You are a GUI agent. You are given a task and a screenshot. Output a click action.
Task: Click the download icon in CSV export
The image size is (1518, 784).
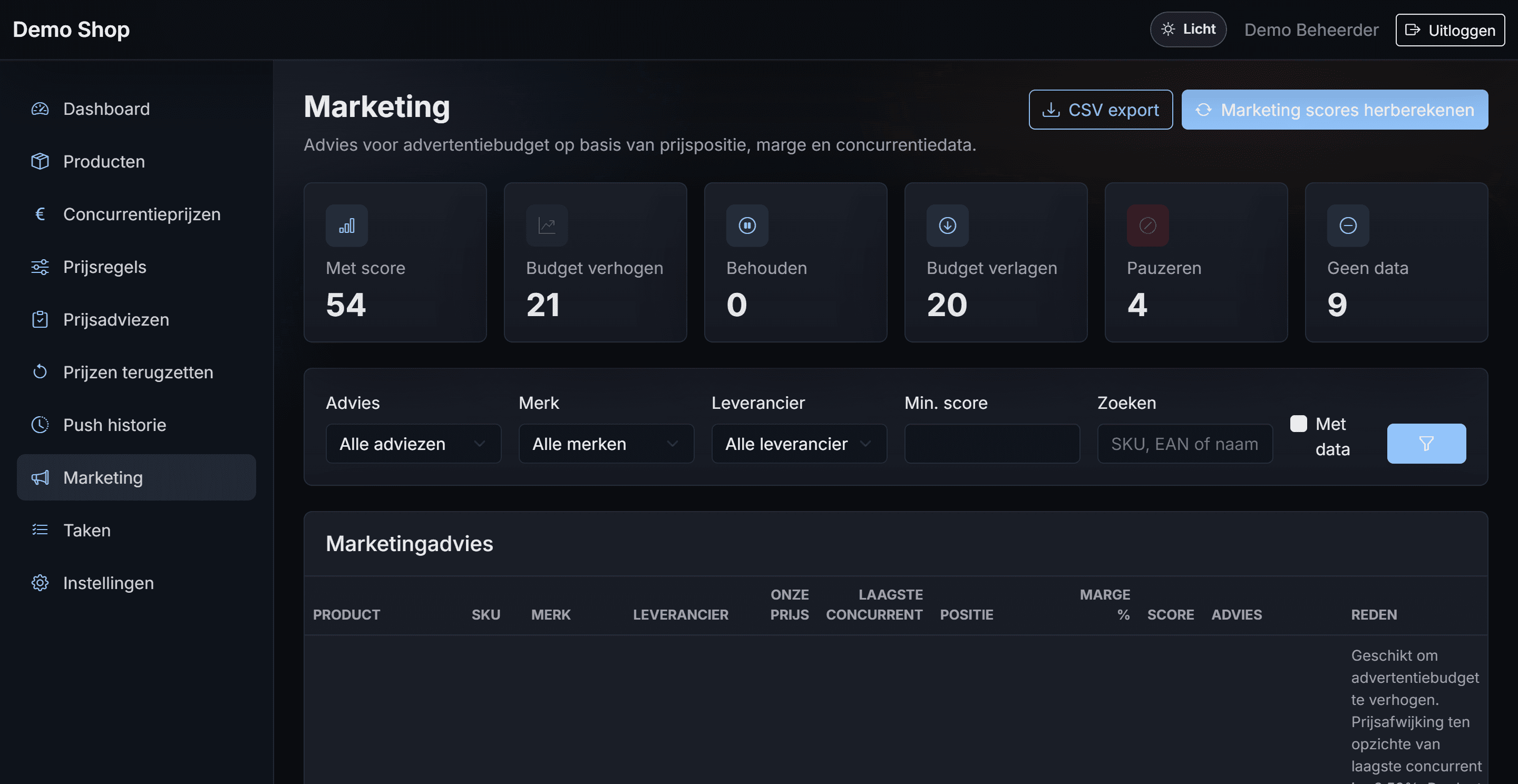point(1050,110)
